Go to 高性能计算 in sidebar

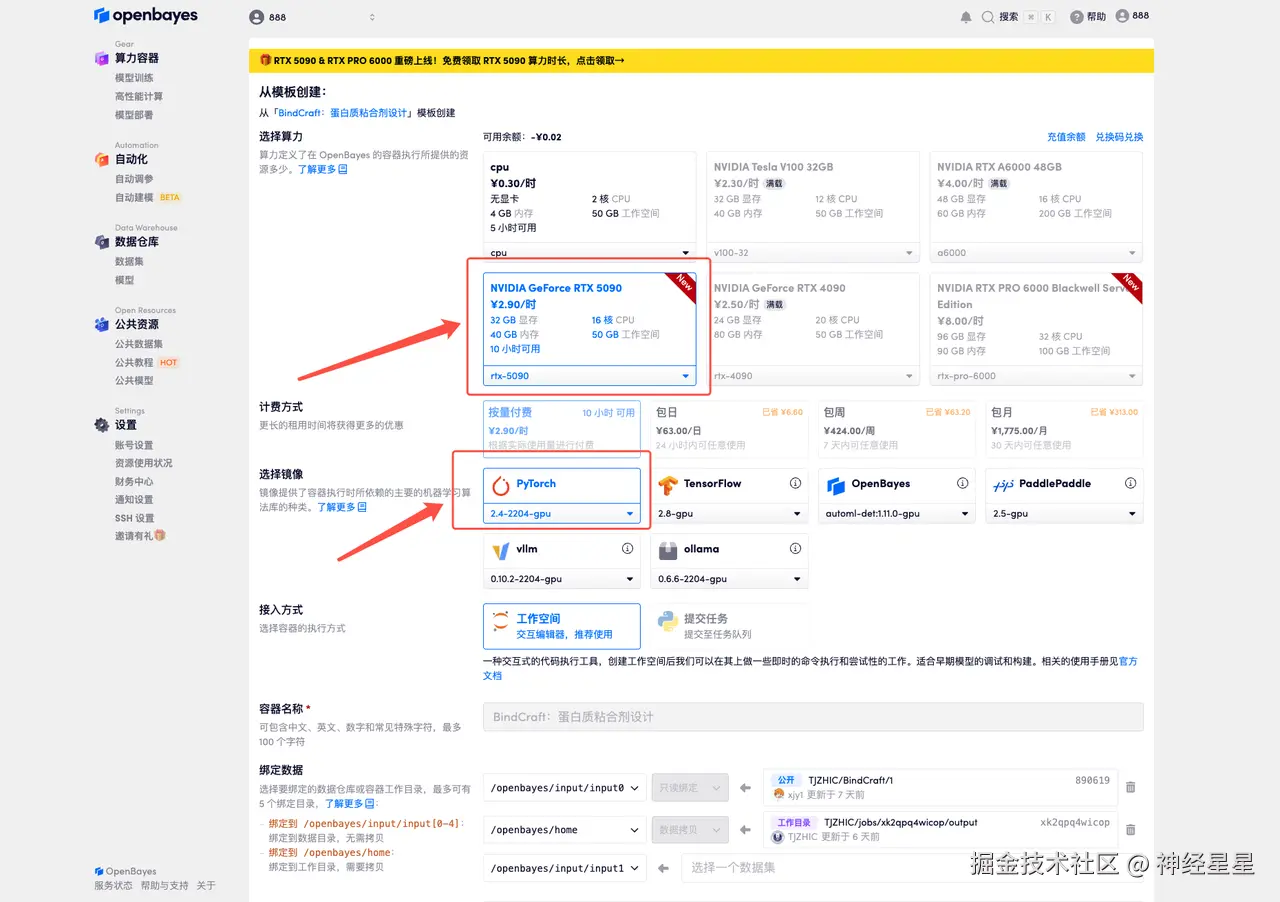[139, 96]
